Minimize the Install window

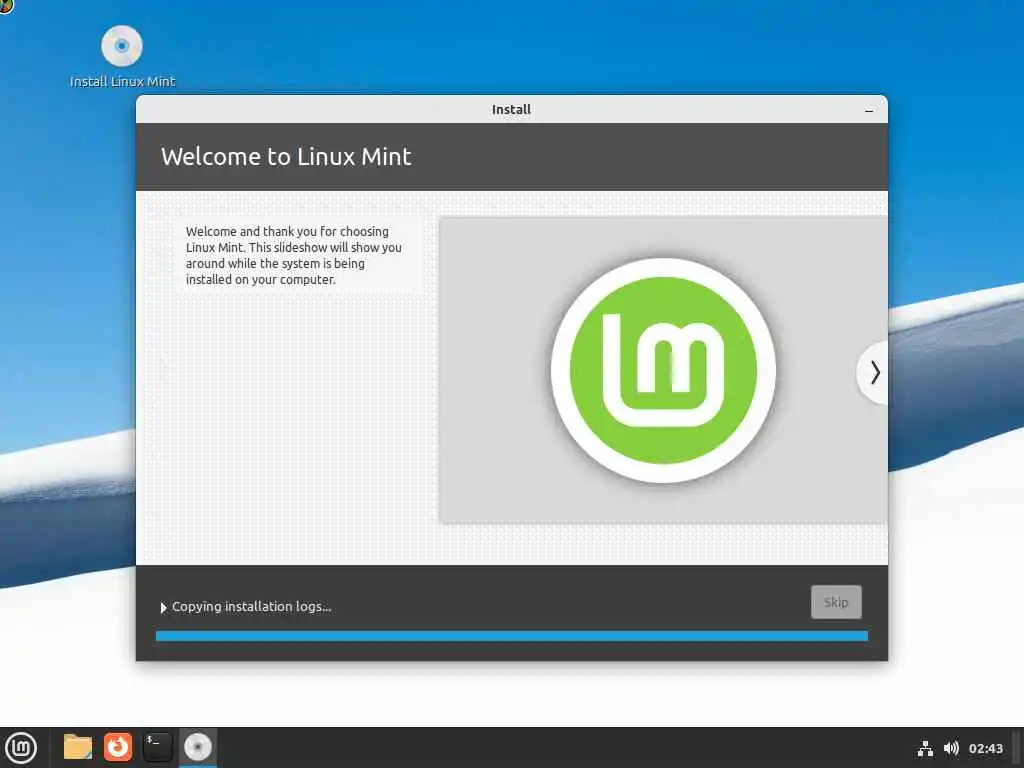point(869,110)
